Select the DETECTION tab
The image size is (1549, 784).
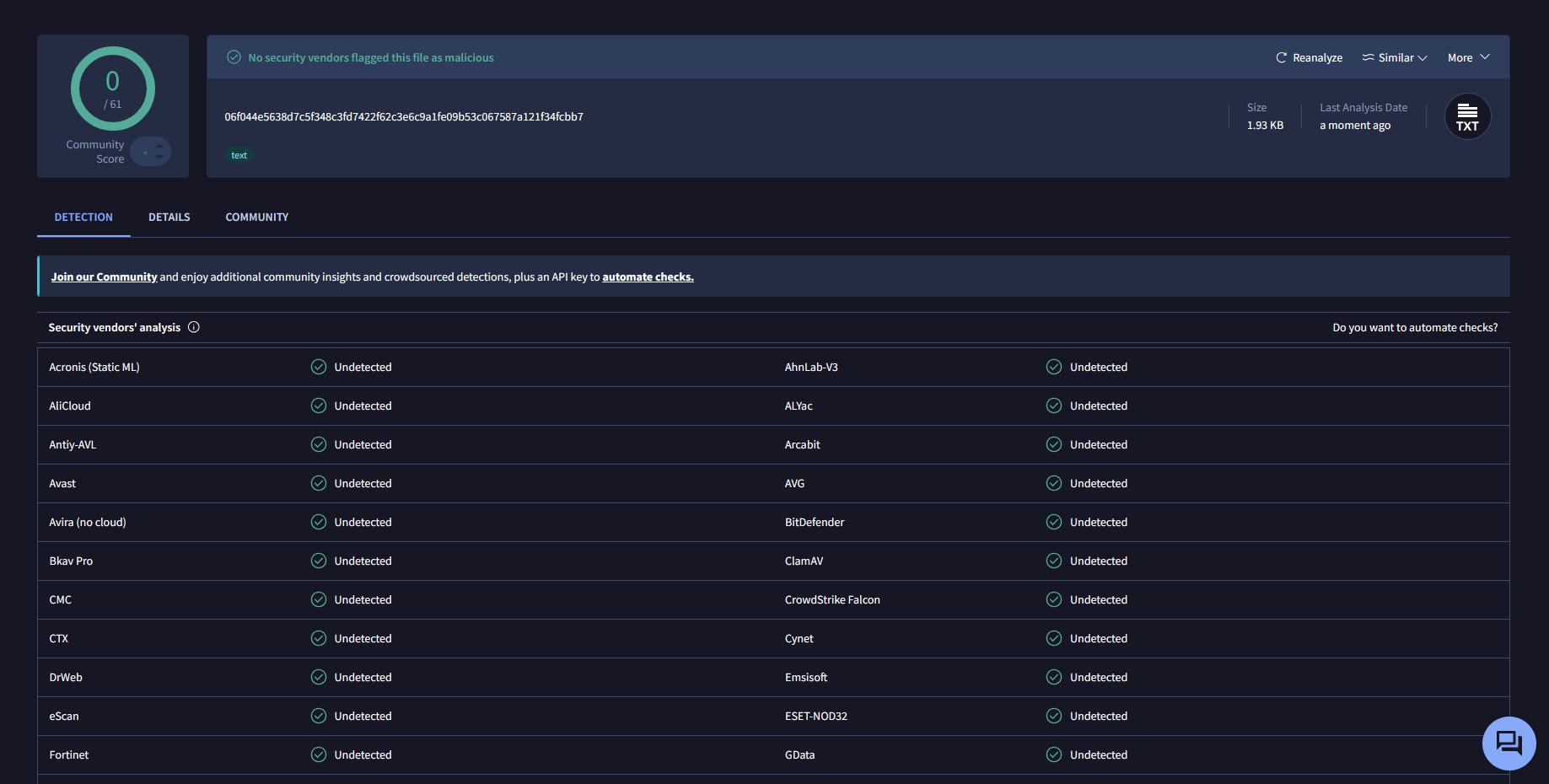tap(83, 217)
